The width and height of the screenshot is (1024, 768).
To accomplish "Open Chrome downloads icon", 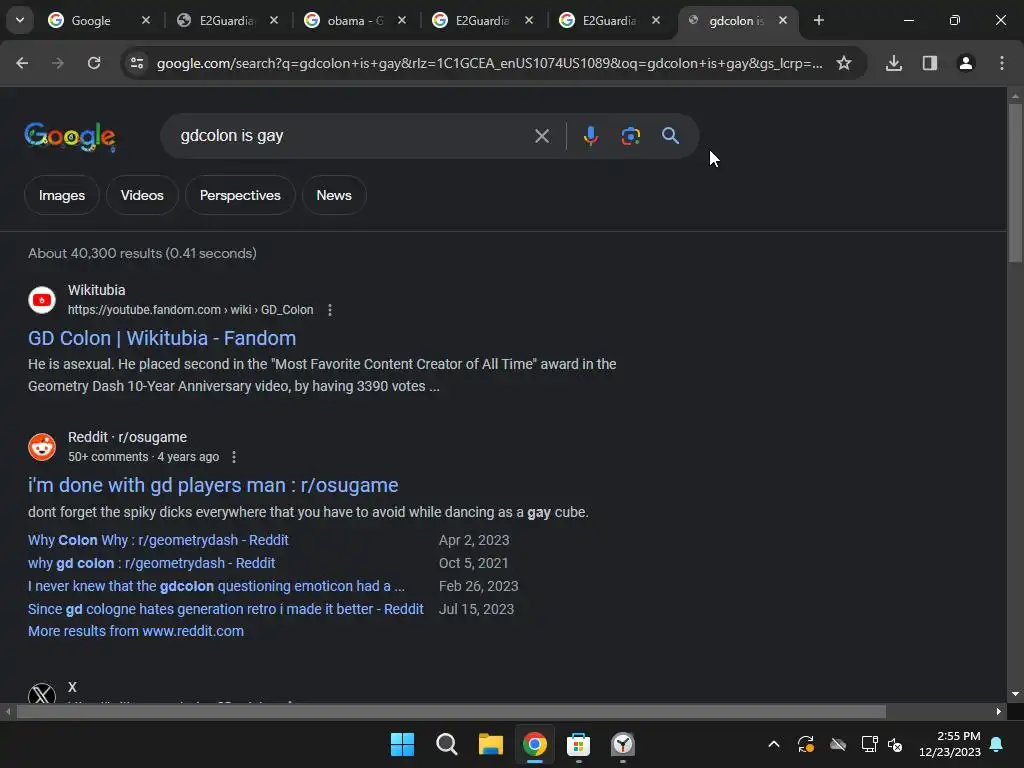I will click(x=894, y=63).
